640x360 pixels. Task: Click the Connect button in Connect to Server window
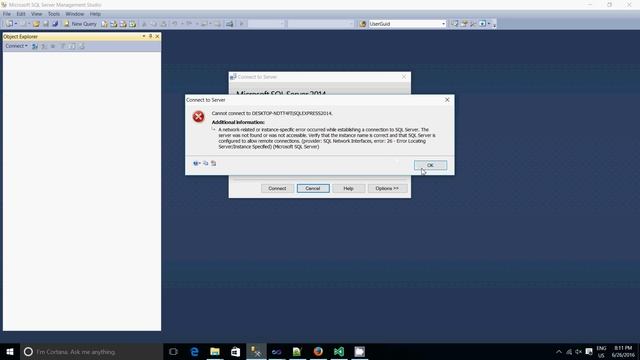[x=277, y=189]
